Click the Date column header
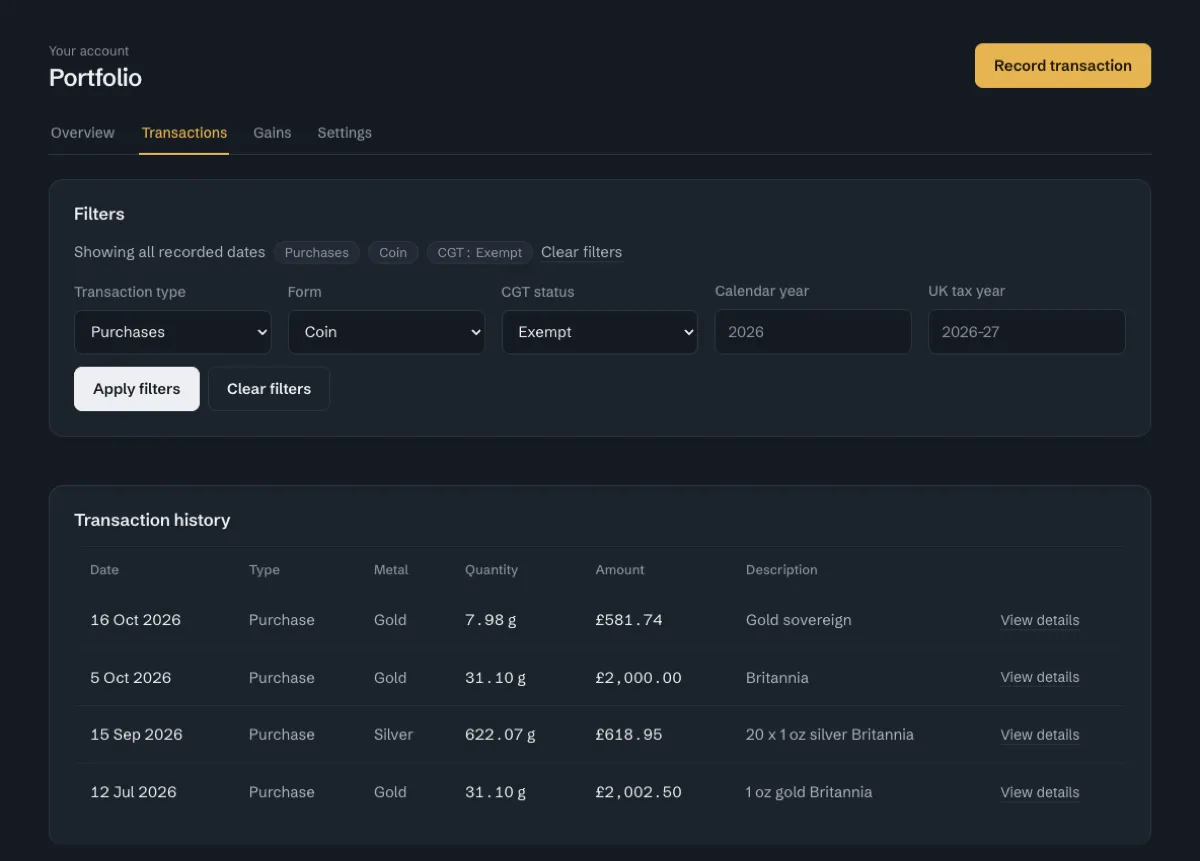 [x=104, y=570]
